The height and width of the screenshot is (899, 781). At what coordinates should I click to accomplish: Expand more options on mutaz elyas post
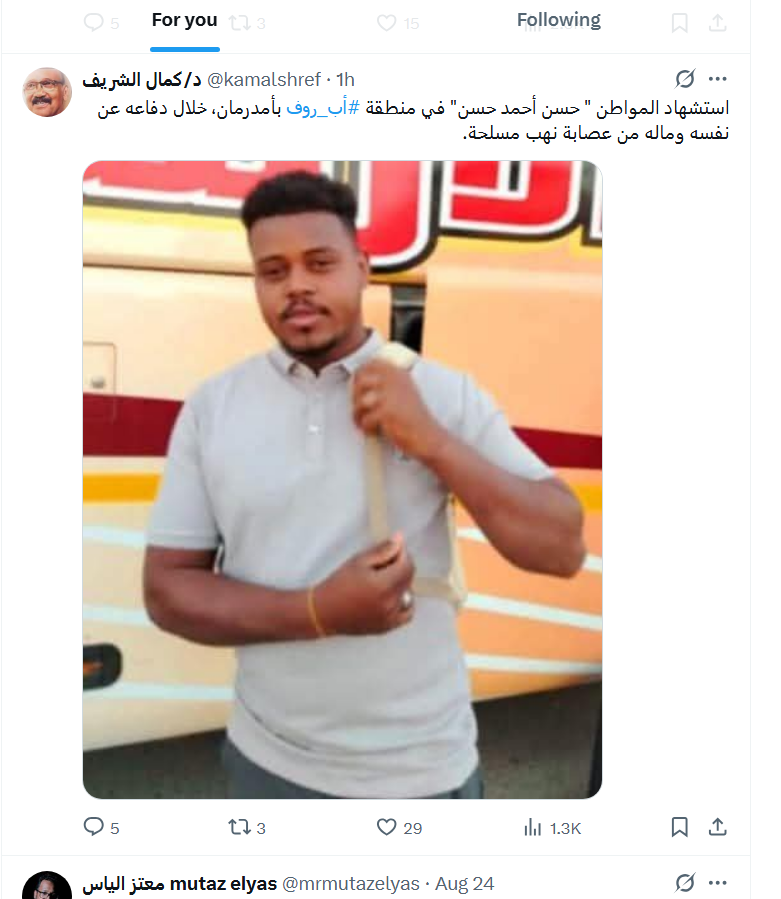point(717,883)
